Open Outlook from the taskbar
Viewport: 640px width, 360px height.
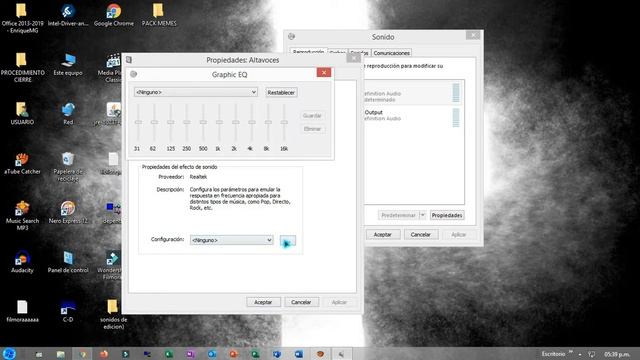pyautogui.click(x=212, y=354)
